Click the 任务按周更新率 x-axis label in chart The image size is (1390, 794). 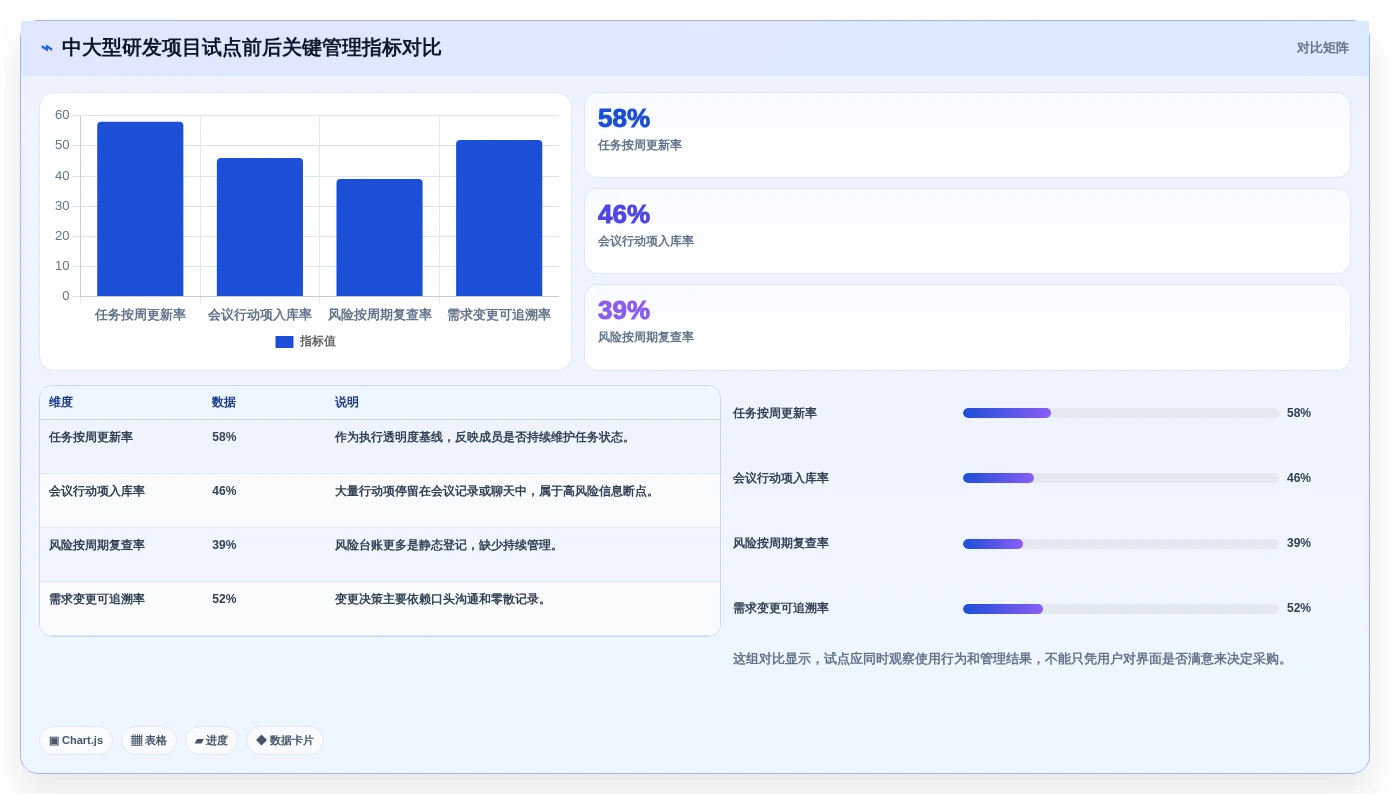[x=140, y=315]
